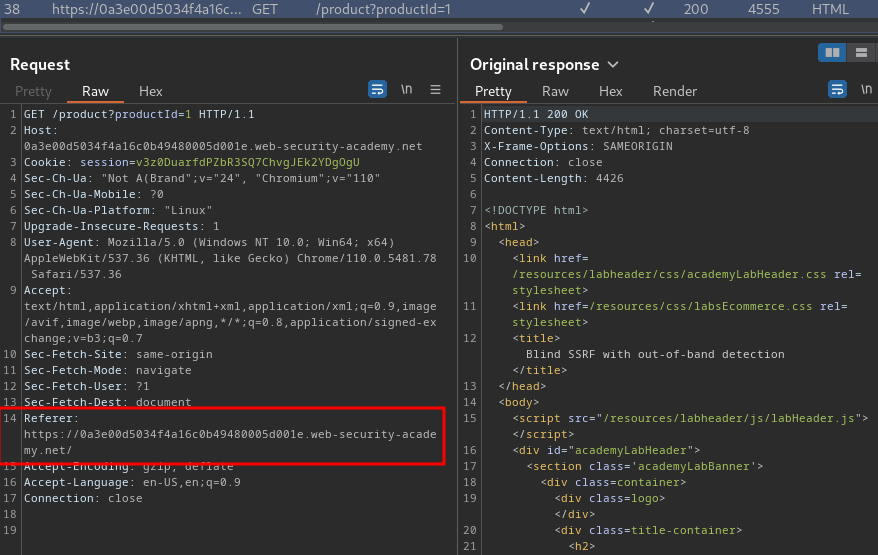Click 'Content-Length: 4426' response header

(x=554, y=178)
